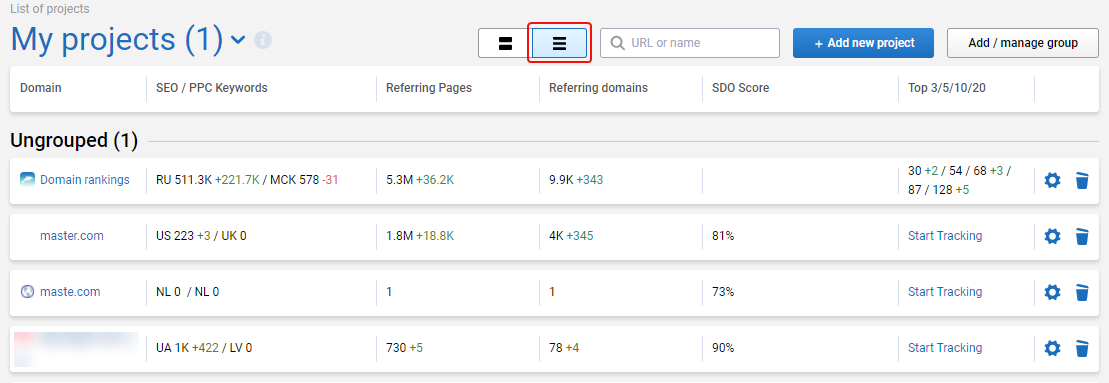Screen dimensions: 1109x383
Task: Click trash icon in the UA 1K row
Action: [1081, 348]
